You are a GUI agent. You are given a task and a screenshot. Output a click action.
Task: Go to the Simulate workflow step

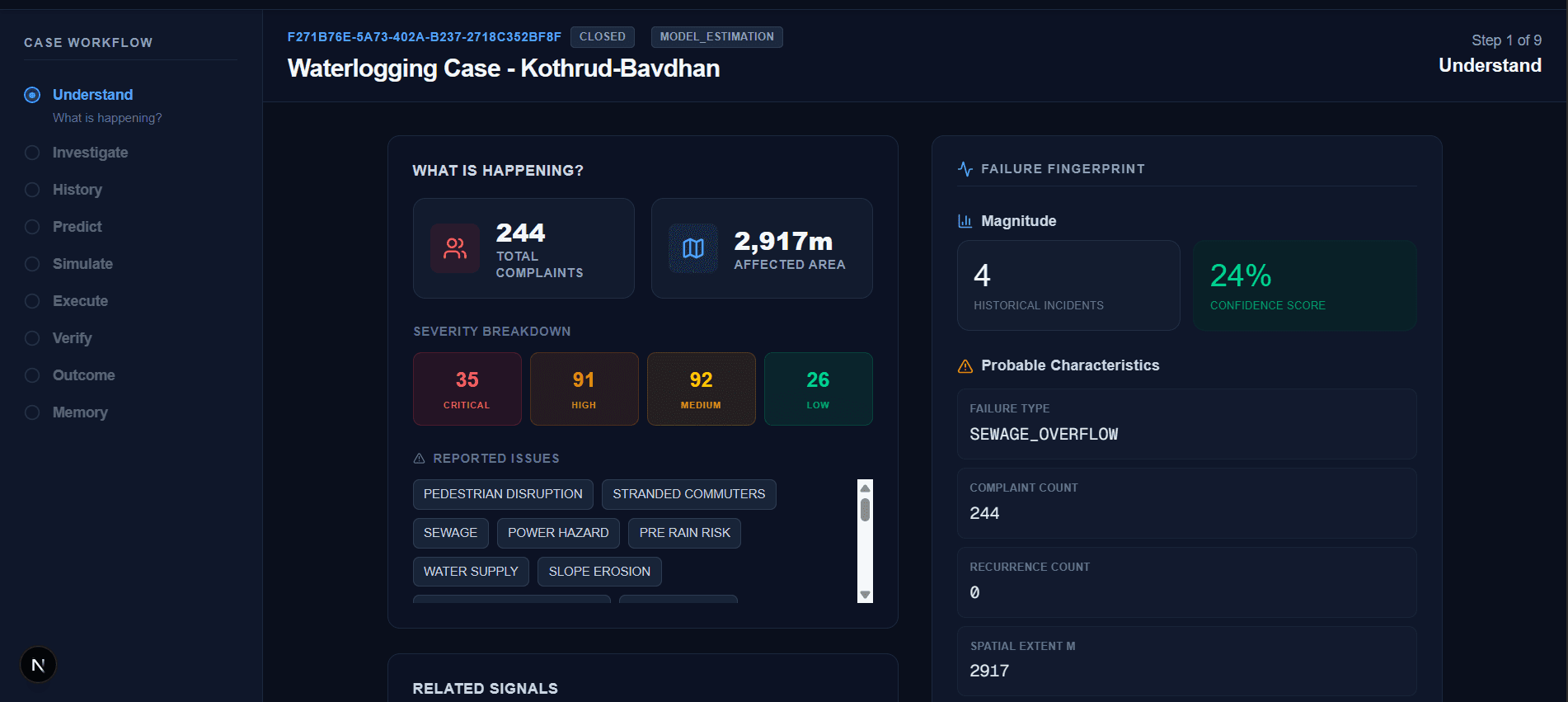pyautogui.click(x=82, y=264)
